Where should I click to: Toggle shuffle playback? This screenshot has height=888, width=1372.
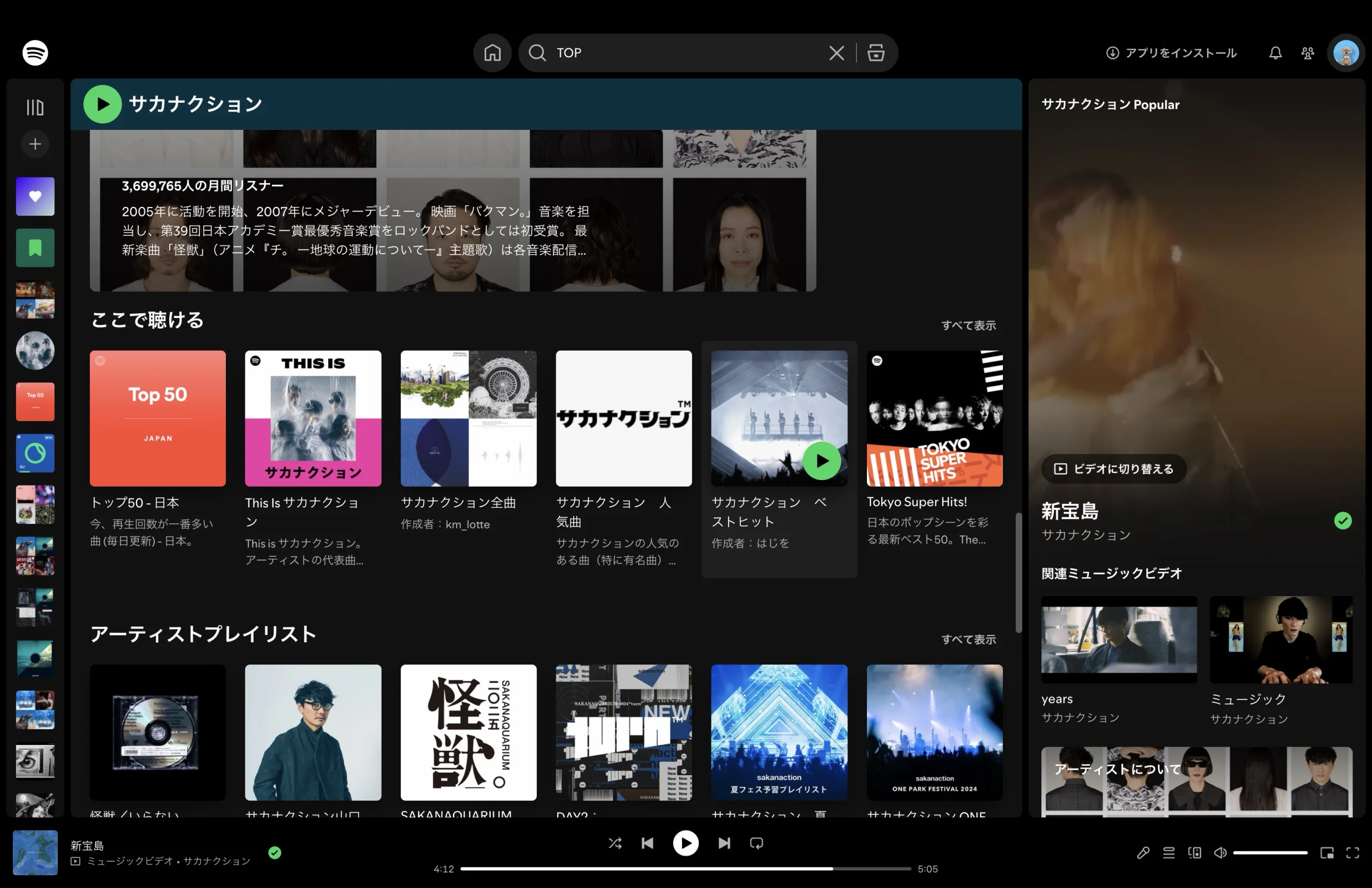615,843
